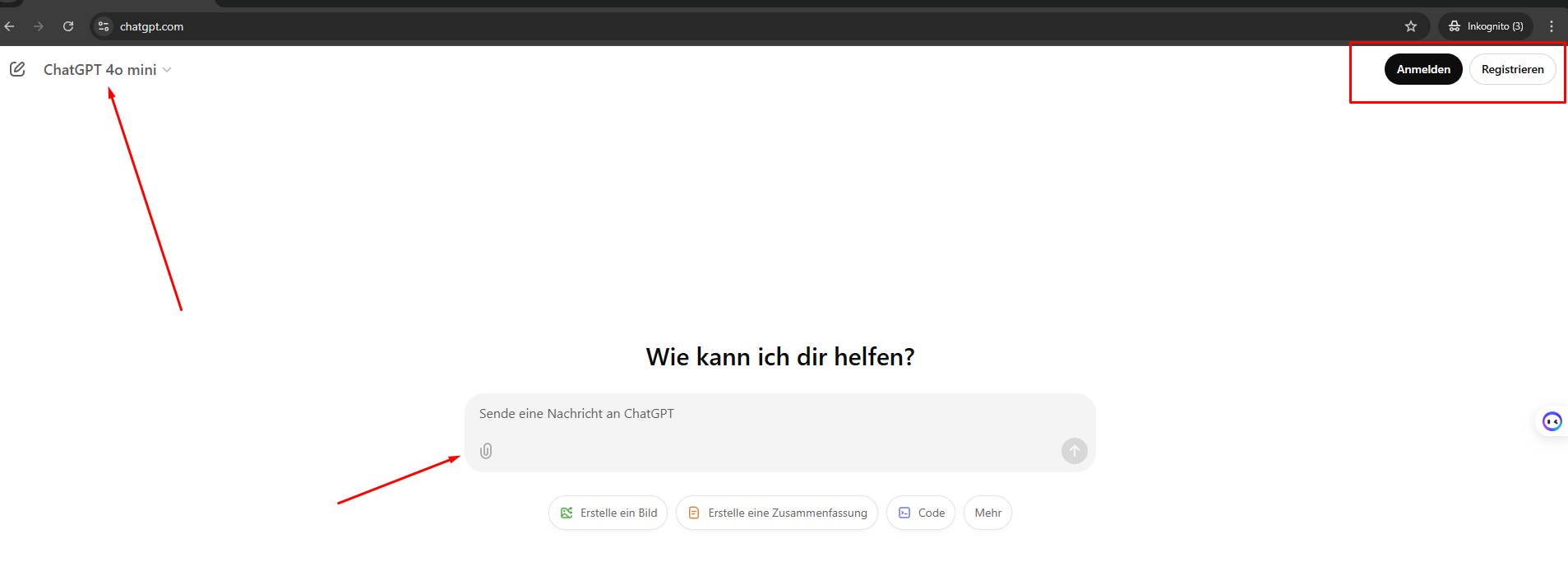This screenshot has width=1568, height=562.
Task: Click the paperclip attach file icon
Action: tap(486, 451)
